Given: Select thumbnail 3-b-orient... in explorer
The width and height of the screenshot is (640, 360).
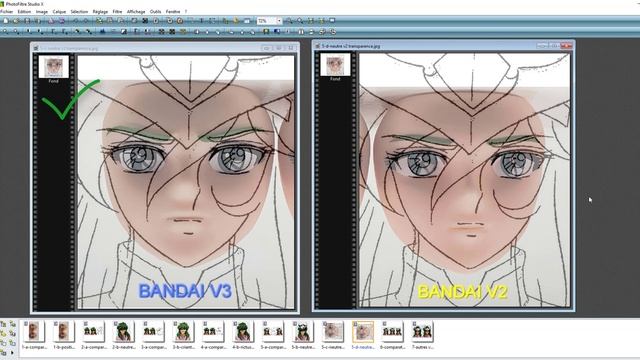Looking at the screenshot, I should coord(183,335).
